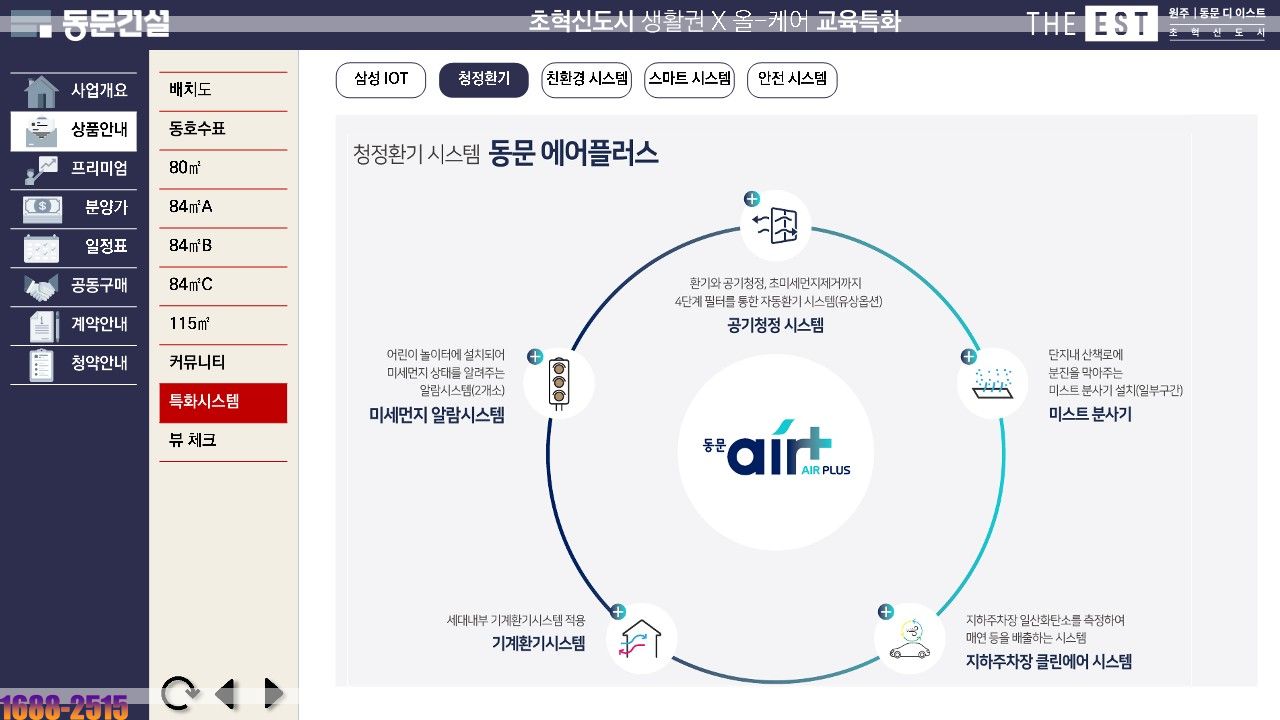
Task: Click the 청약안내 checklist icon
Action: click(x=42, y=365)
